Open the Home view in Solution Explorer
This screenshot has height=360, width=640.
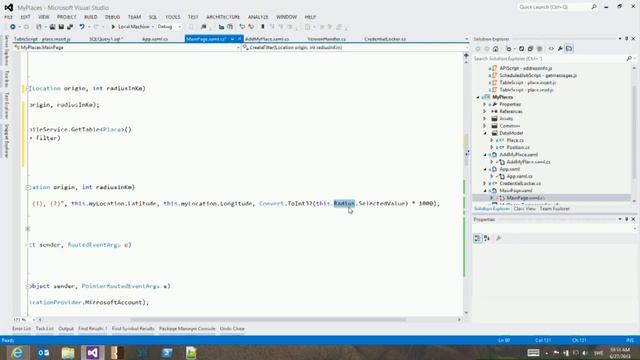coord(496,49)
